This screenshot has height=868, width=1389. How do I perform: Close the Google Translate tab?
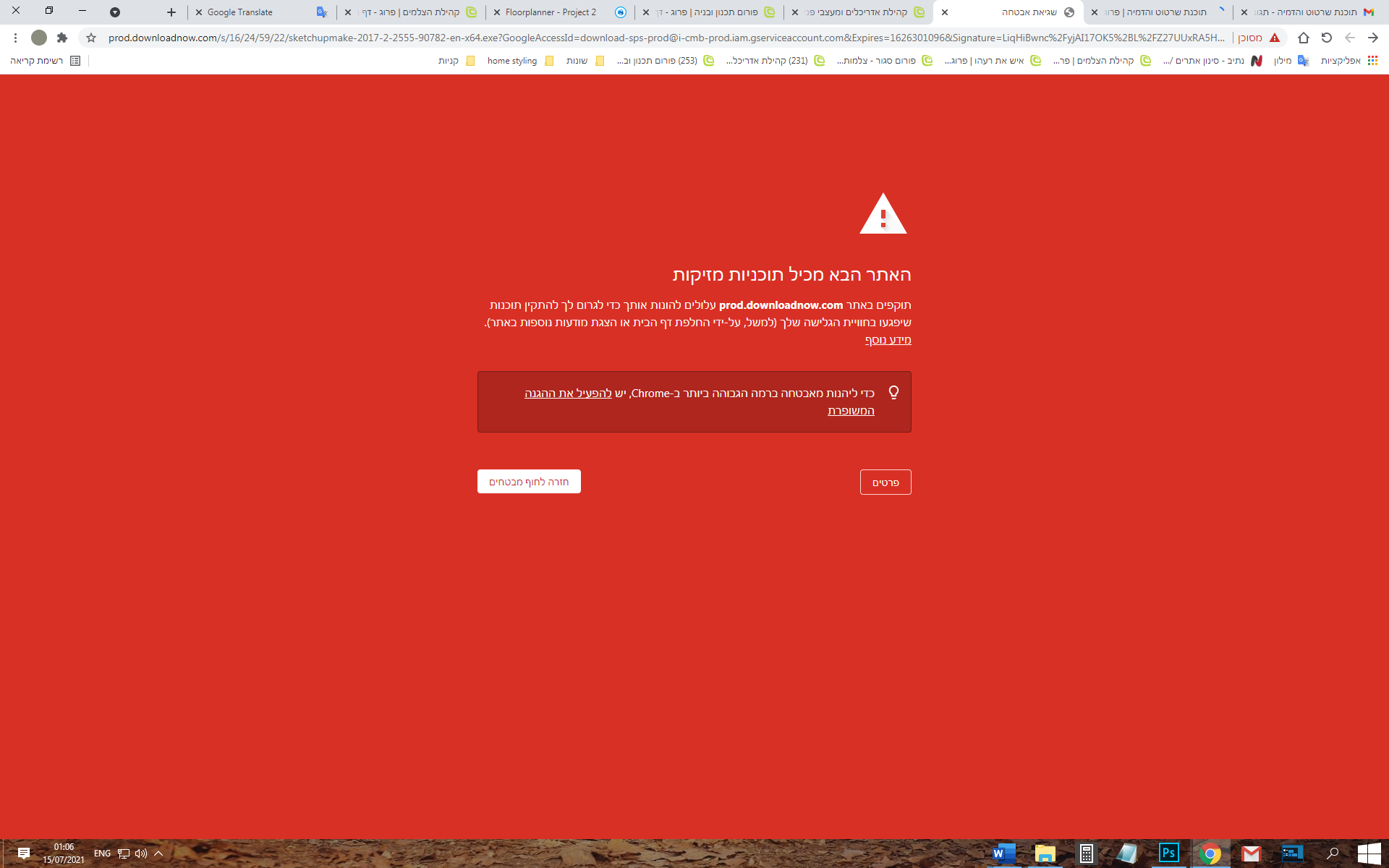pyautogui.click(x=199, y=12)
